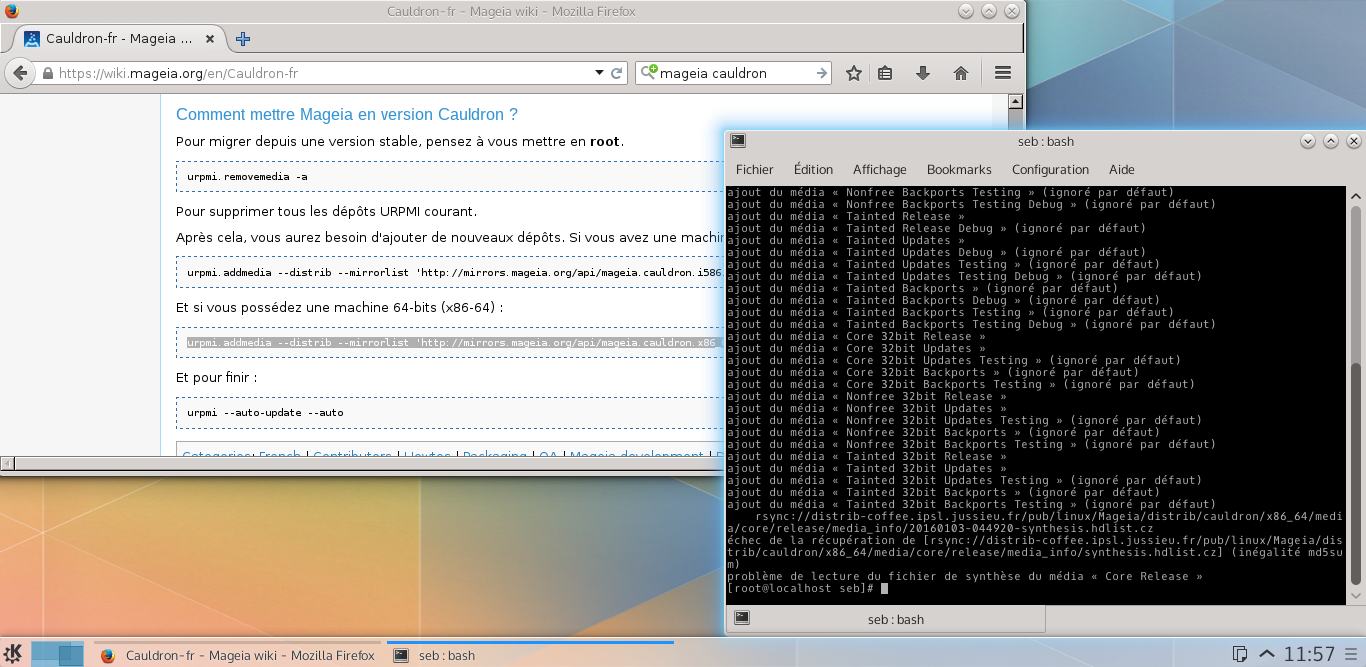Open the KDE application launcher
Screen dimensions: 1366x667
14,655
